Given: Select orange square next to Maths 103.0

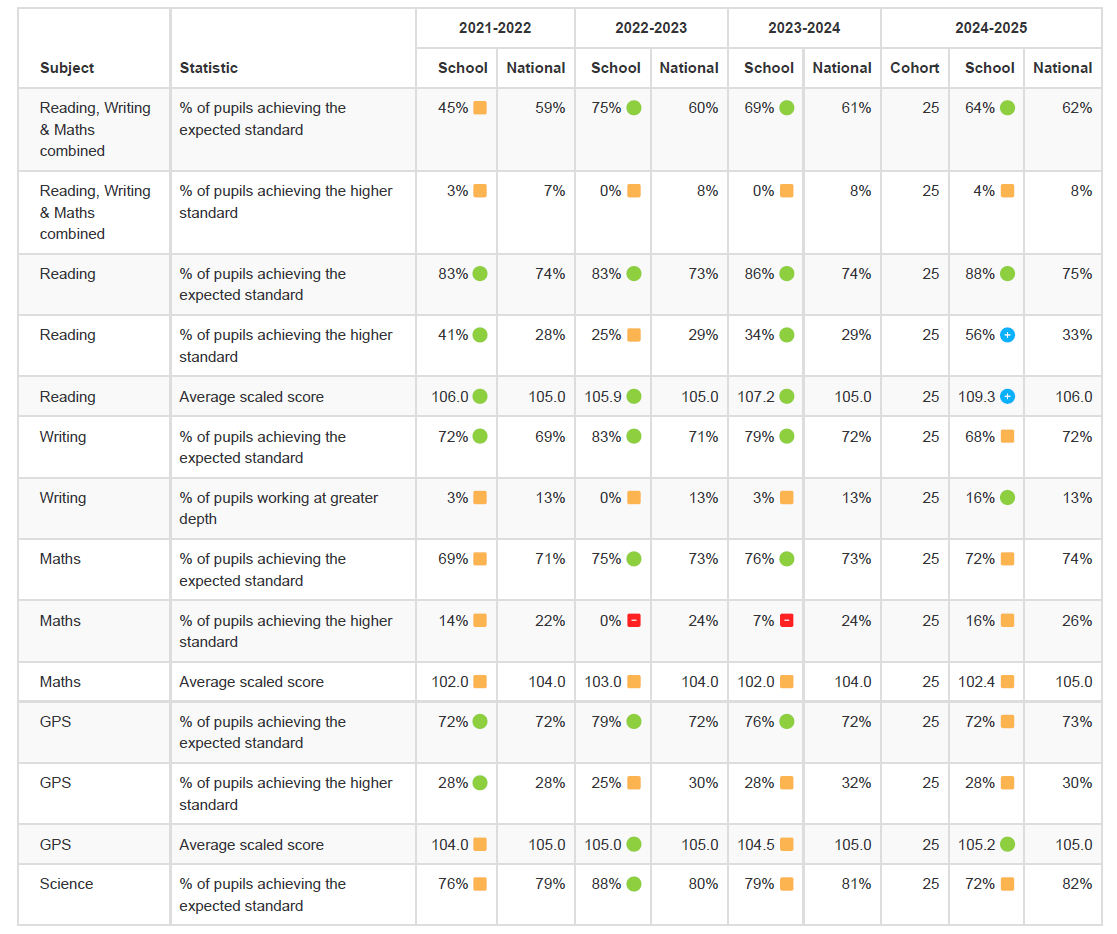Looking at the screenshot, I should pyautogui.click(x=634, y=682).
